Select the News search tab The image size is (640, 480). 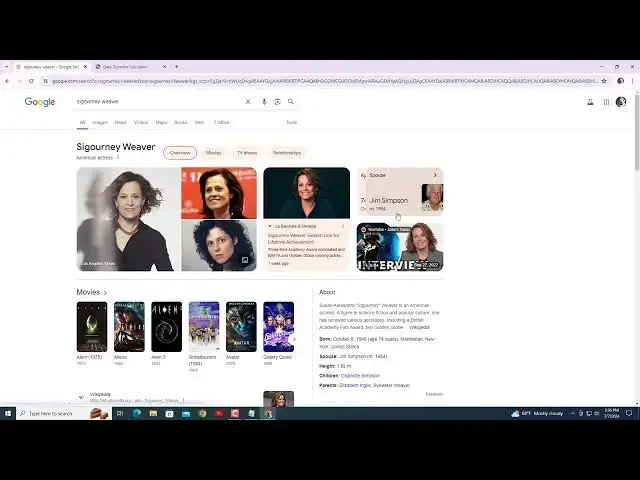pyautogui.click(x=120, y=122)
